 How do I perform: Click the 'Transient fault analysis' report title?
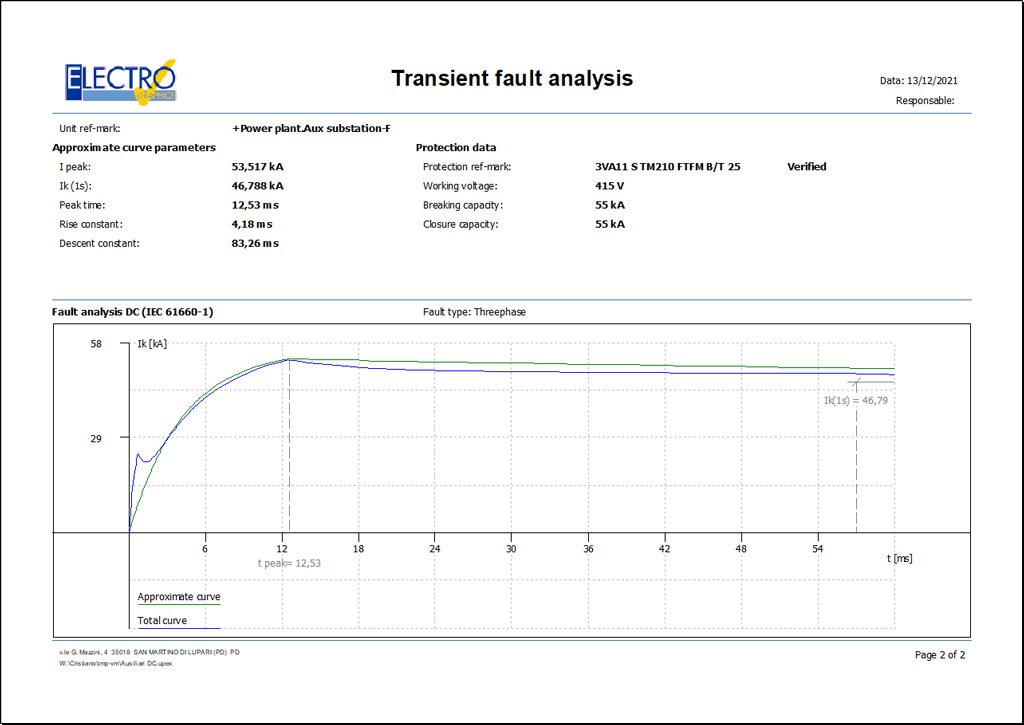(511, 79)
